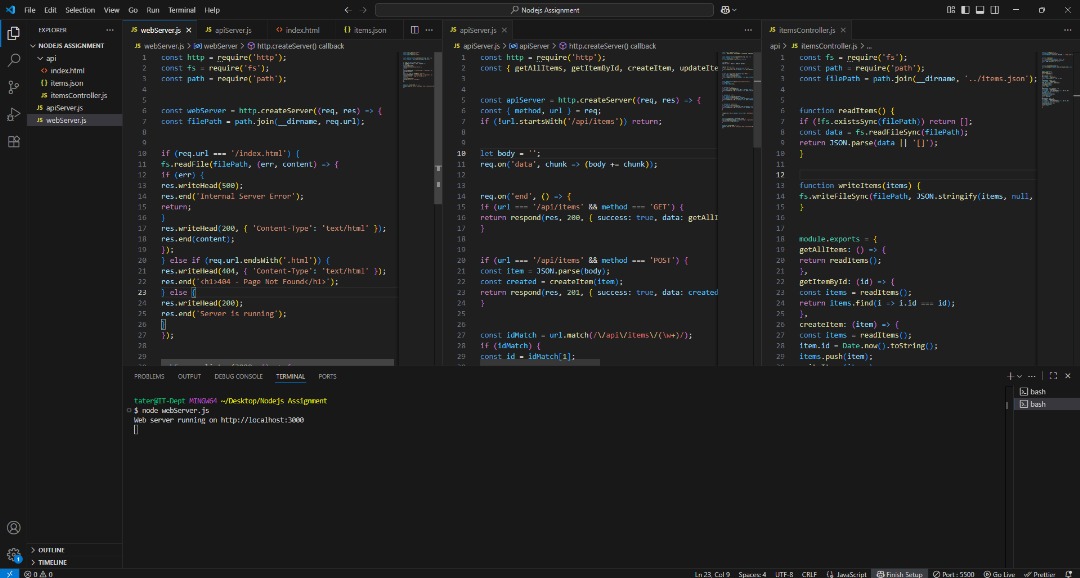Go back with the navigation arrow
The image size is (1080, 578).
pyautogui.click(x=347, y=10)
